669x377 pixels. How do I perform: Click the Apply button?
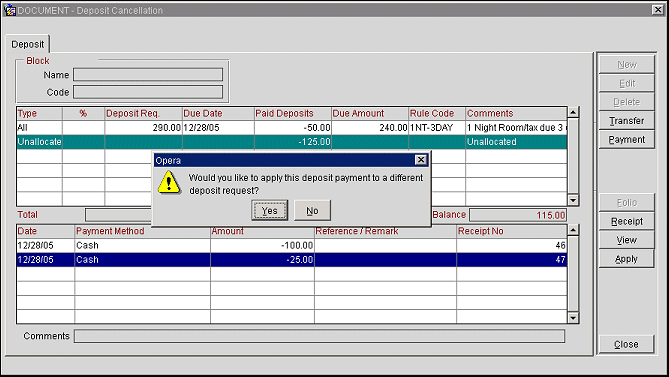(x=626, y=259)
